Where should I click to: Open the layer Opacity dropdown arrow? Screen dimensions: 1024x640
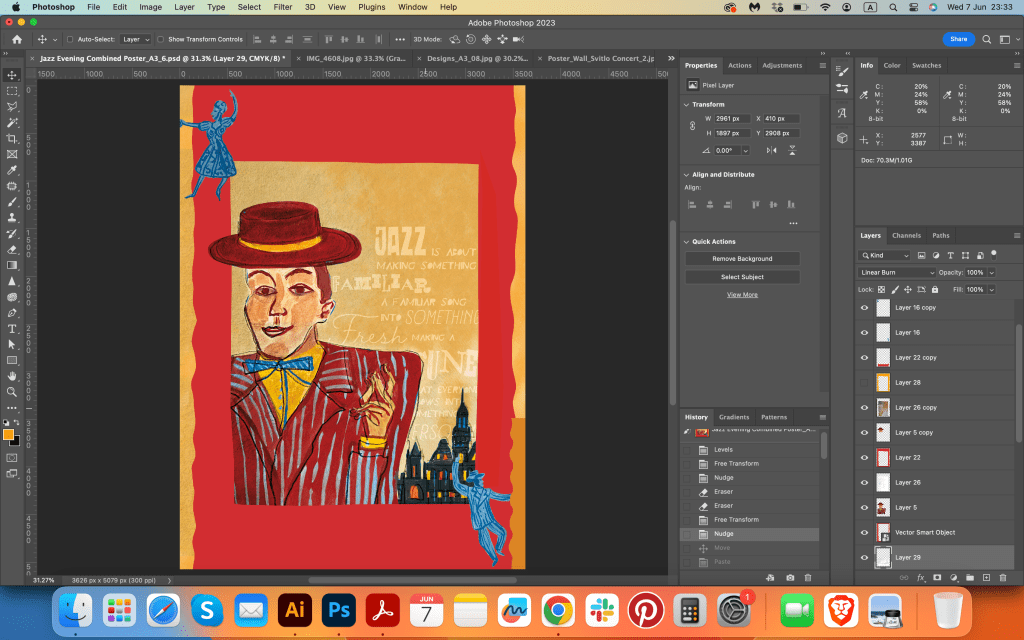[x=991, y=272]
